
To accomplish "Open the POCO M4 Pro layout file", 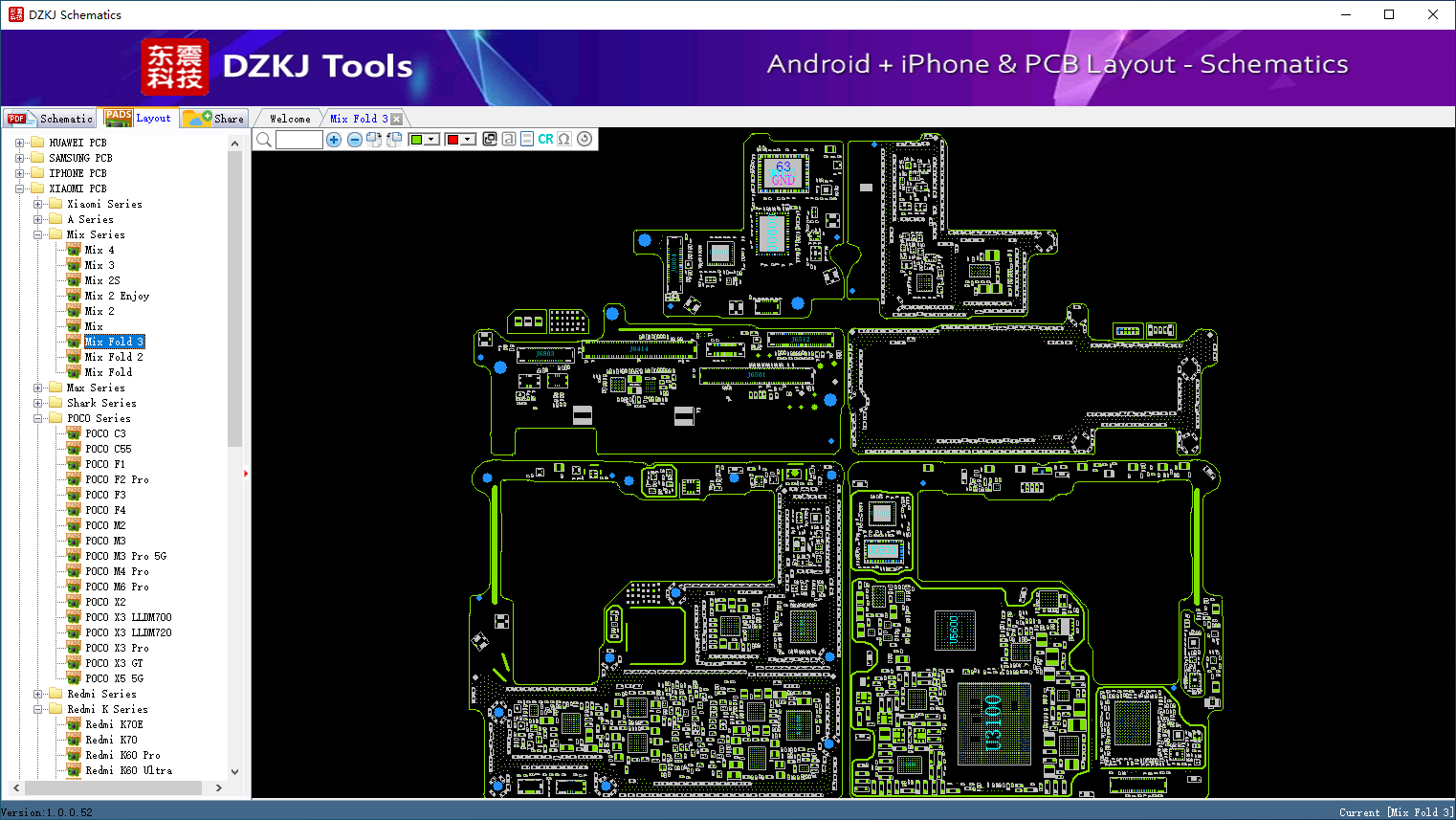I will click(x=117, y=571).
